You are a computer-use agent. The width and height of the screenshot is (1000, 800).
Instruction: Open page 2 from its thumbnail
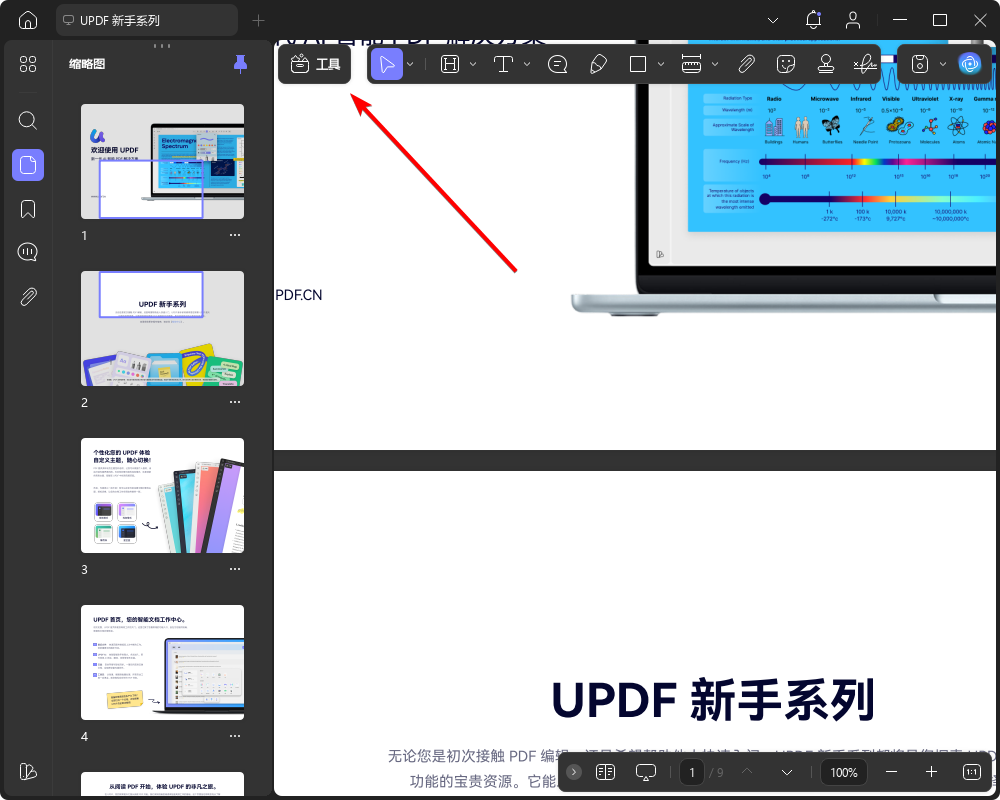162,327
